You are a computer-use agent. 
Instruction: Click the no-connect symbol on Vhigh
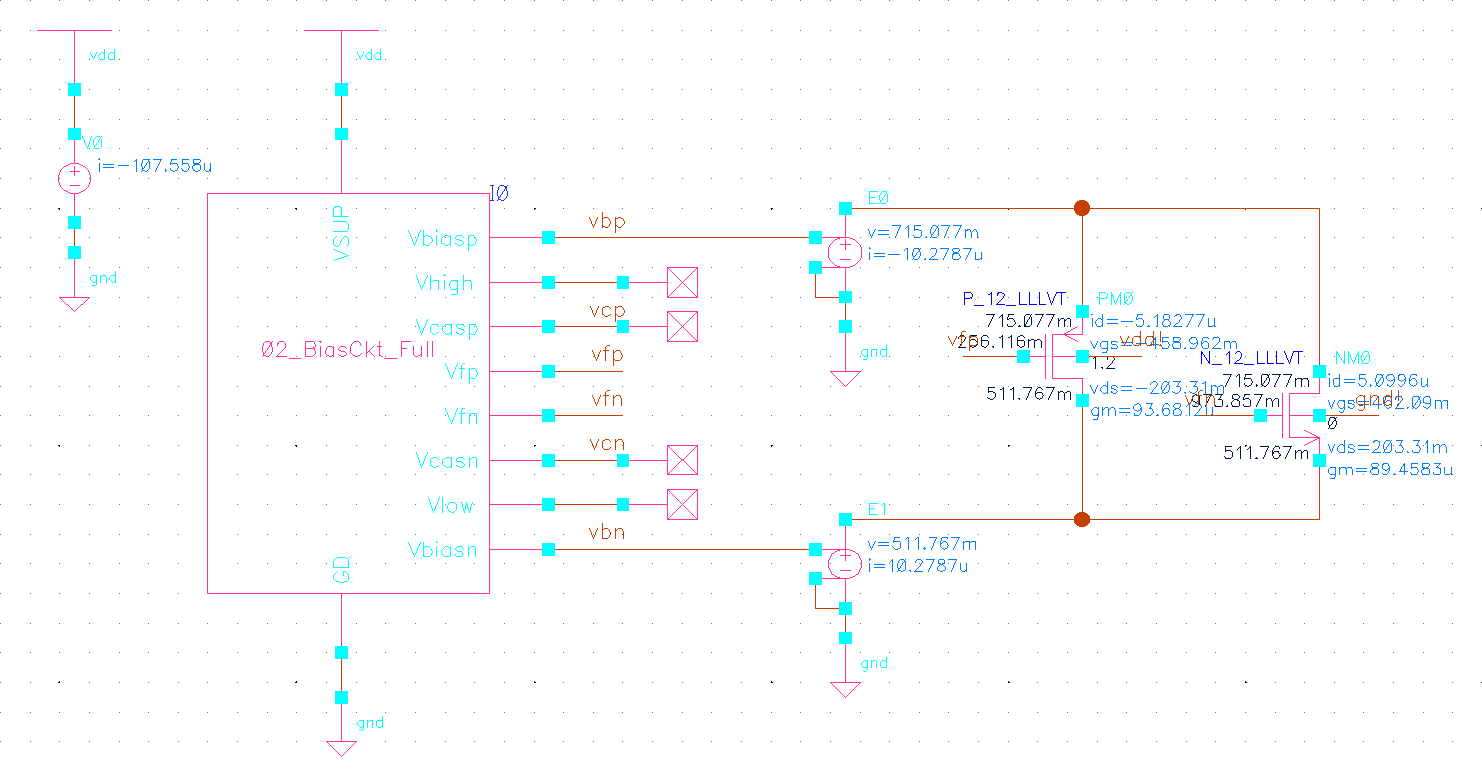[682, 283]
